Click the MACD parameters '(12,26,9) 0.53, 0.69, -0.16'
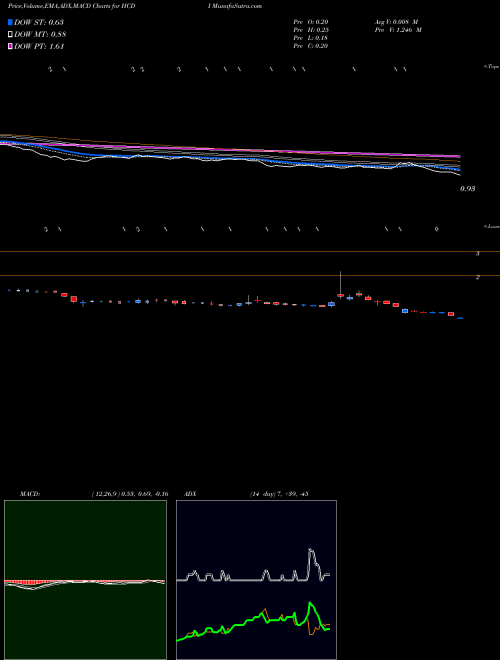 pos(130,494)
